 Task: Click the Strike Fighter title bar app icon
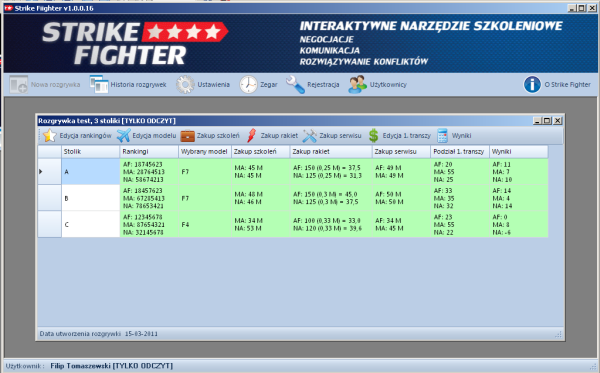click(x=8, y=8)
